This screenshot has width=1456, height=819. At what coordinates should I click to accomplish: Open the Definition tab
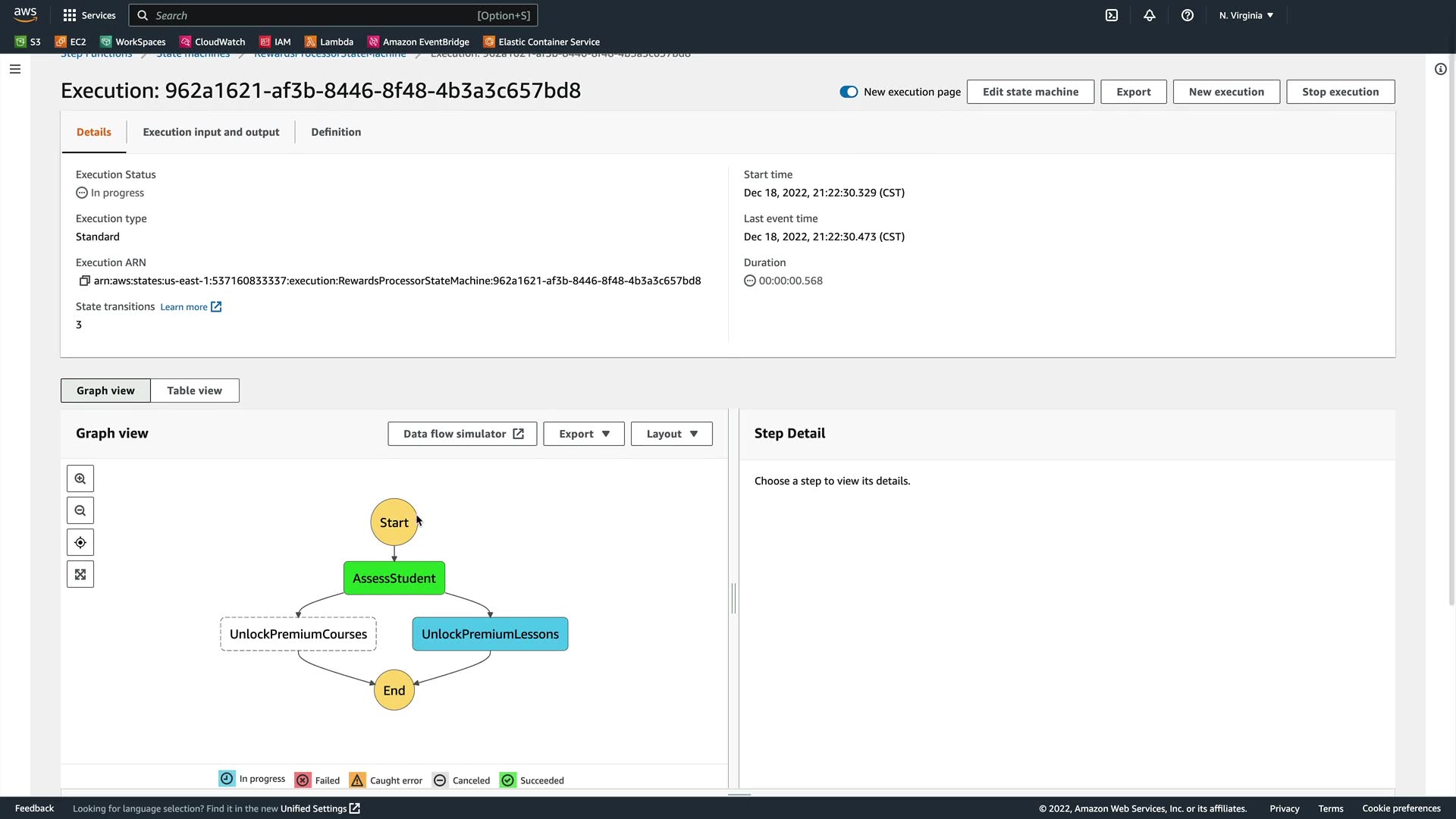click(336, 132)
